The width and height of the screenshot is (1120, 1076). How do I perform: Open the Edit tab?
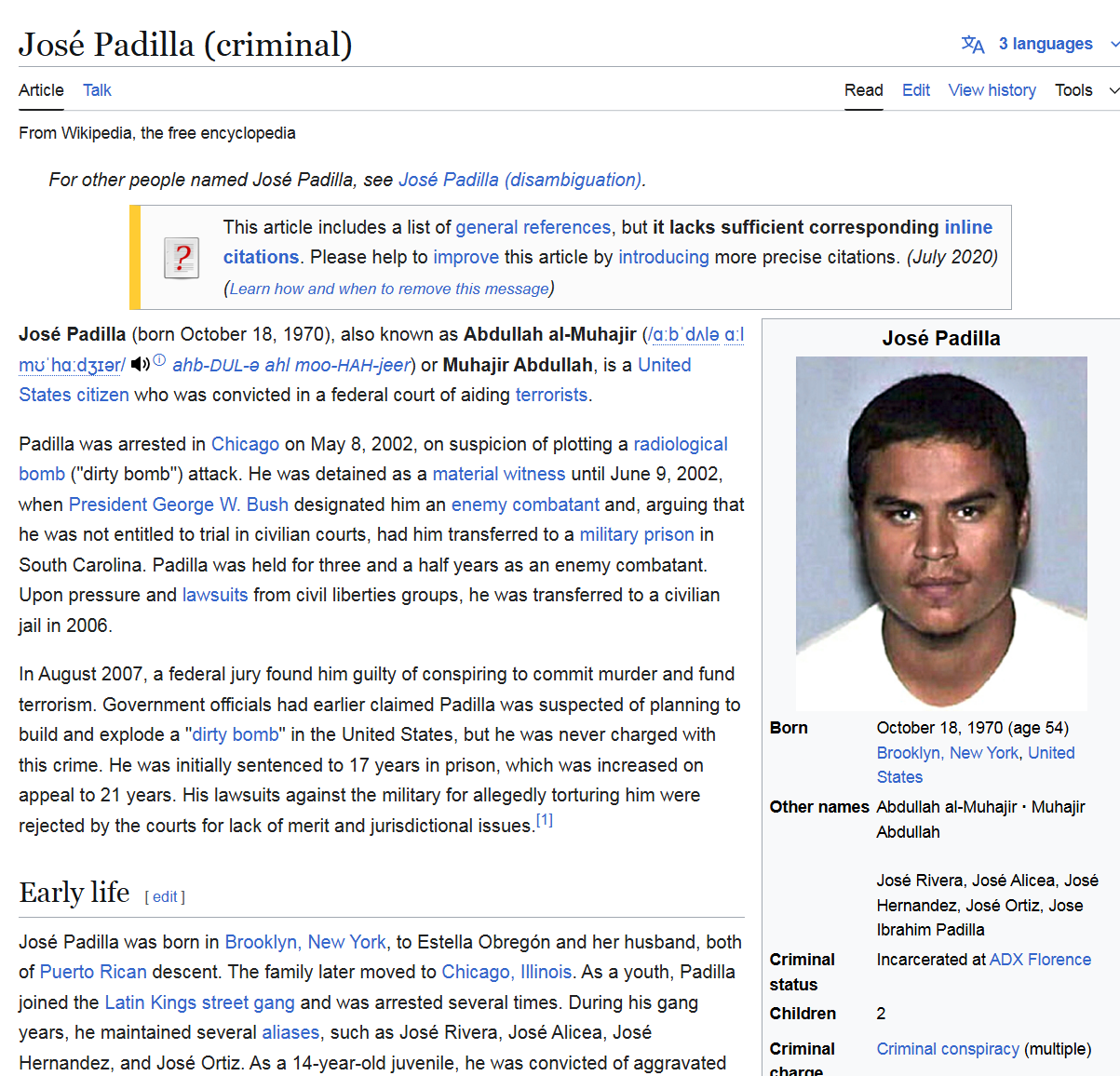[x=916, y=90]
